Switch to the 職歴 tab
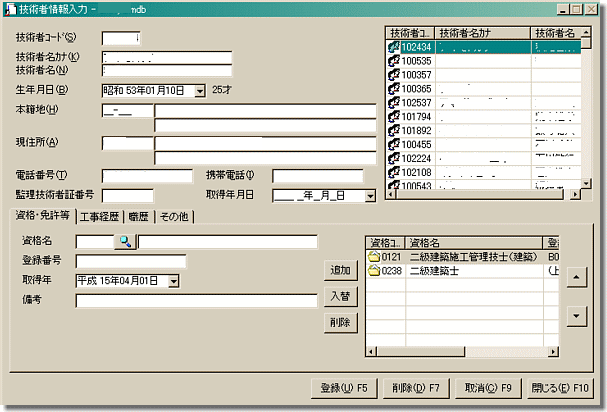 139,216
